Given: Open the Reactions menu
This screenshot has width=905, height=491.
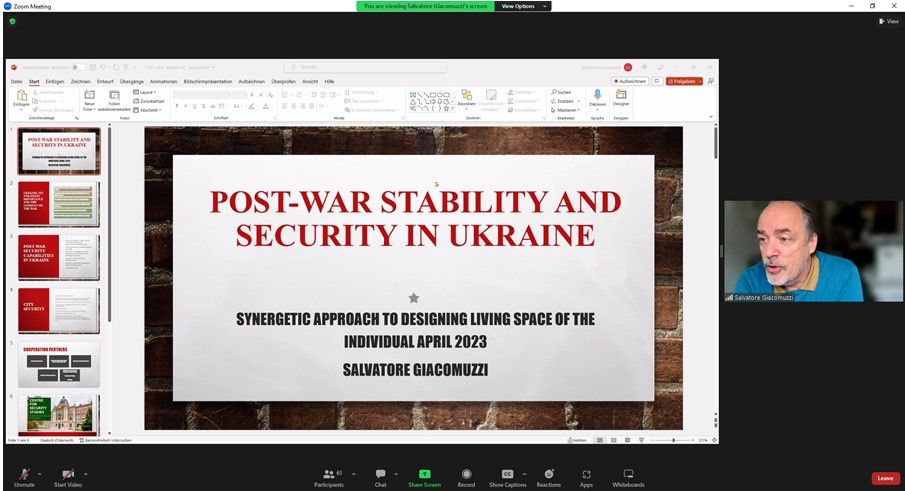Looking at the screenshot, I should click(x=548, y=474).
